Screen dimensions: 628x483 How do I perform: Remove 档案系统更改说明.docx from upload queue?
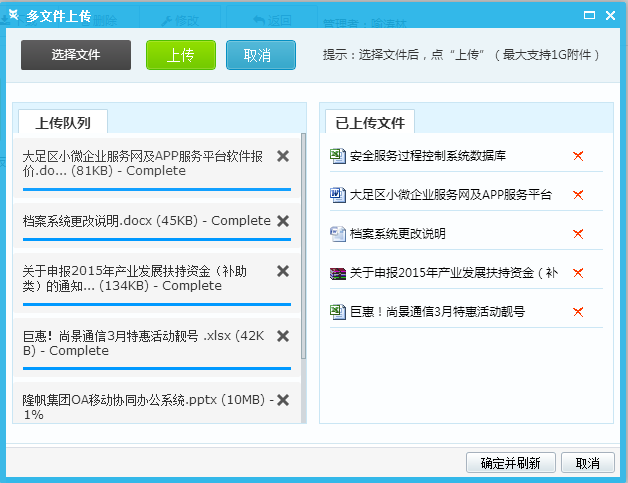tap(283, 220)
